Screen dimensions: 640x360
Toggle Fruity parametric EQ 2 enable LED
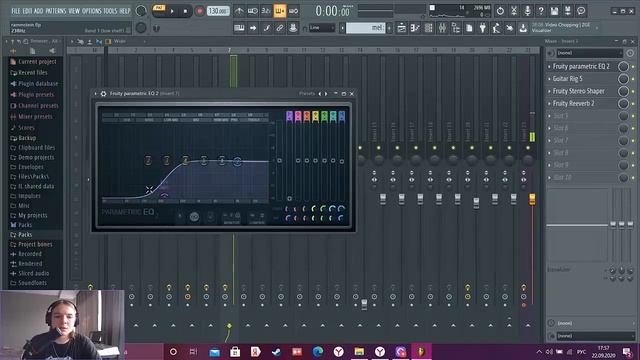pyautogui.click(x=633, y=67)
